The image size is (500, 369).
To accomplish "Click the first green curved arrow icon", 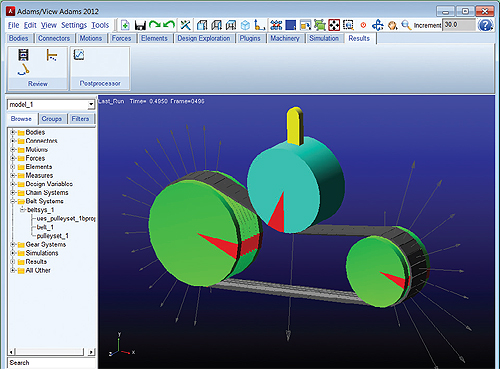I will [155, 25].
